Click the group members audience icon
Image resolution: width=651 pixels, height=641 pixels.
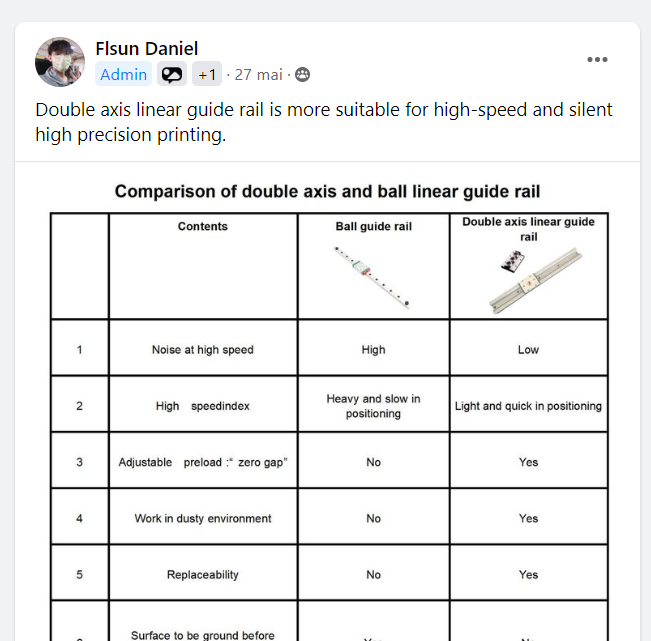302,74
